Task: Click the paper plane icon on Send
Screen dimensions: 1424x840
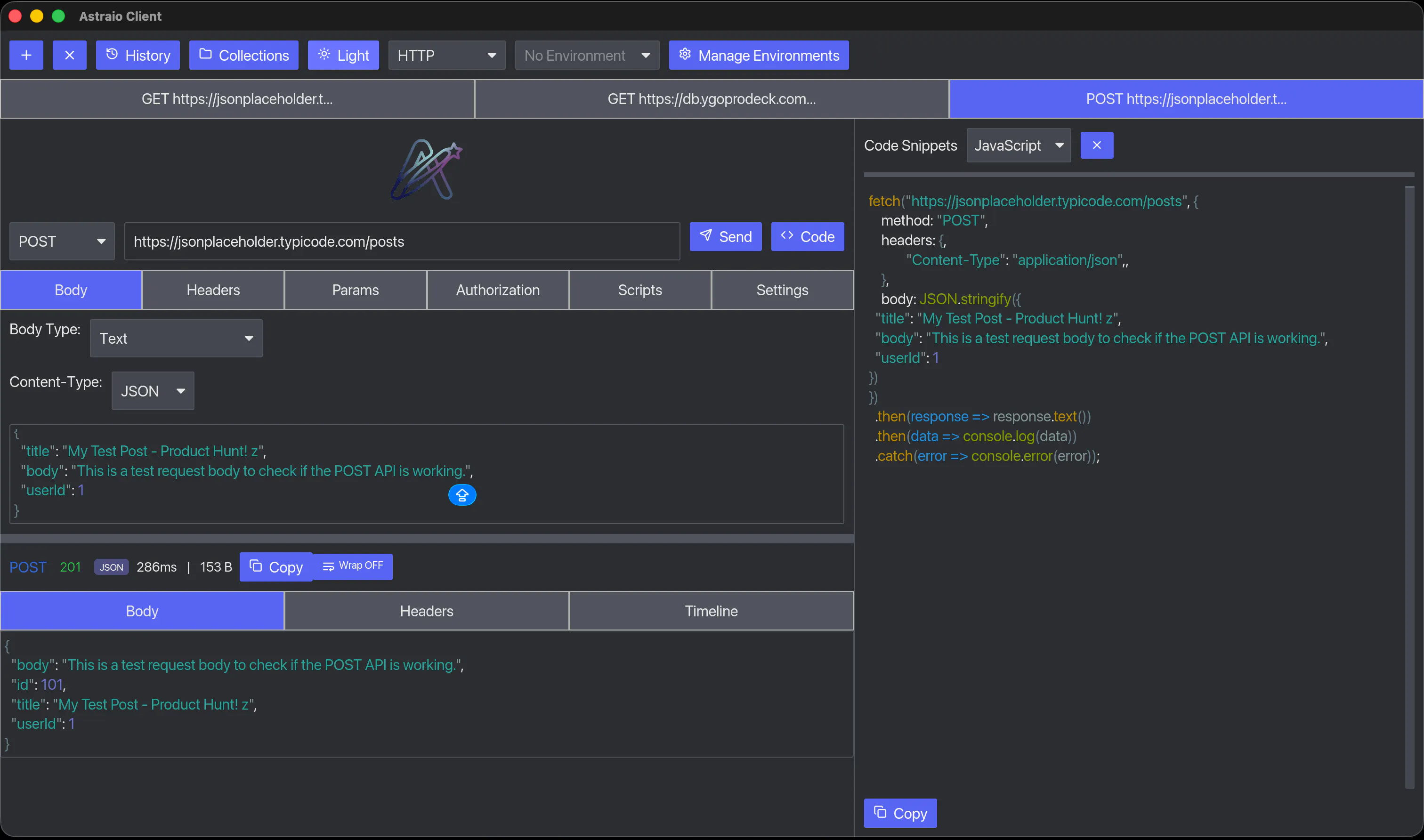Action: [x=705, y=235]
